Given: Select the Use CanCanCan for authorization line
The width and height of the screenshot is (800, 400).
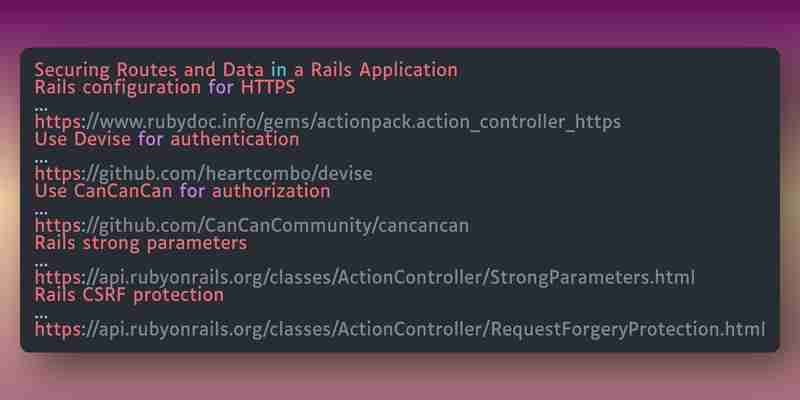Looking at the screenshot, I should tap(183, 191).
